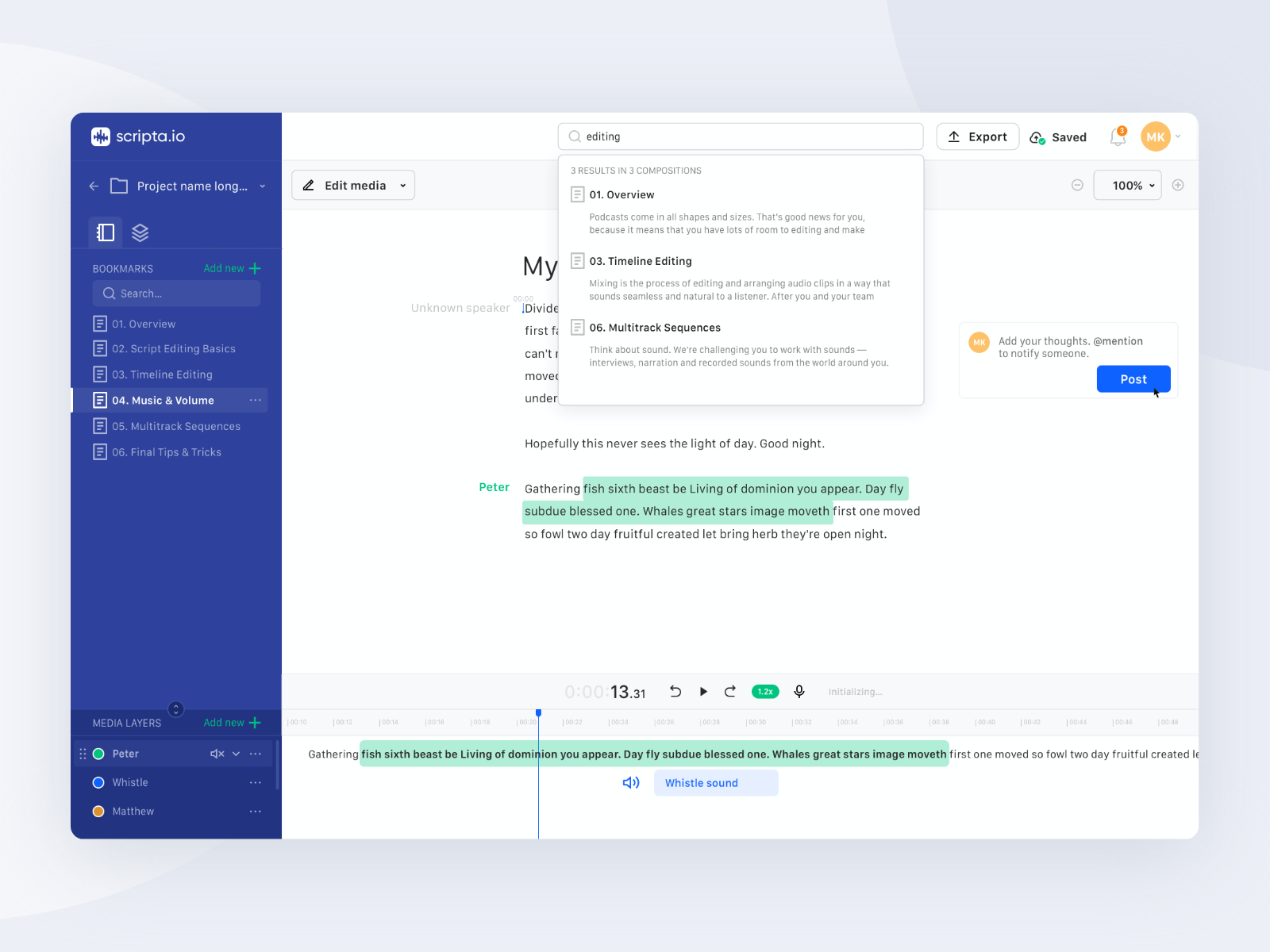Select bookmark 04. Music & Volume
The height and width of the screenshot is (952, 1270).
point(170,401)
